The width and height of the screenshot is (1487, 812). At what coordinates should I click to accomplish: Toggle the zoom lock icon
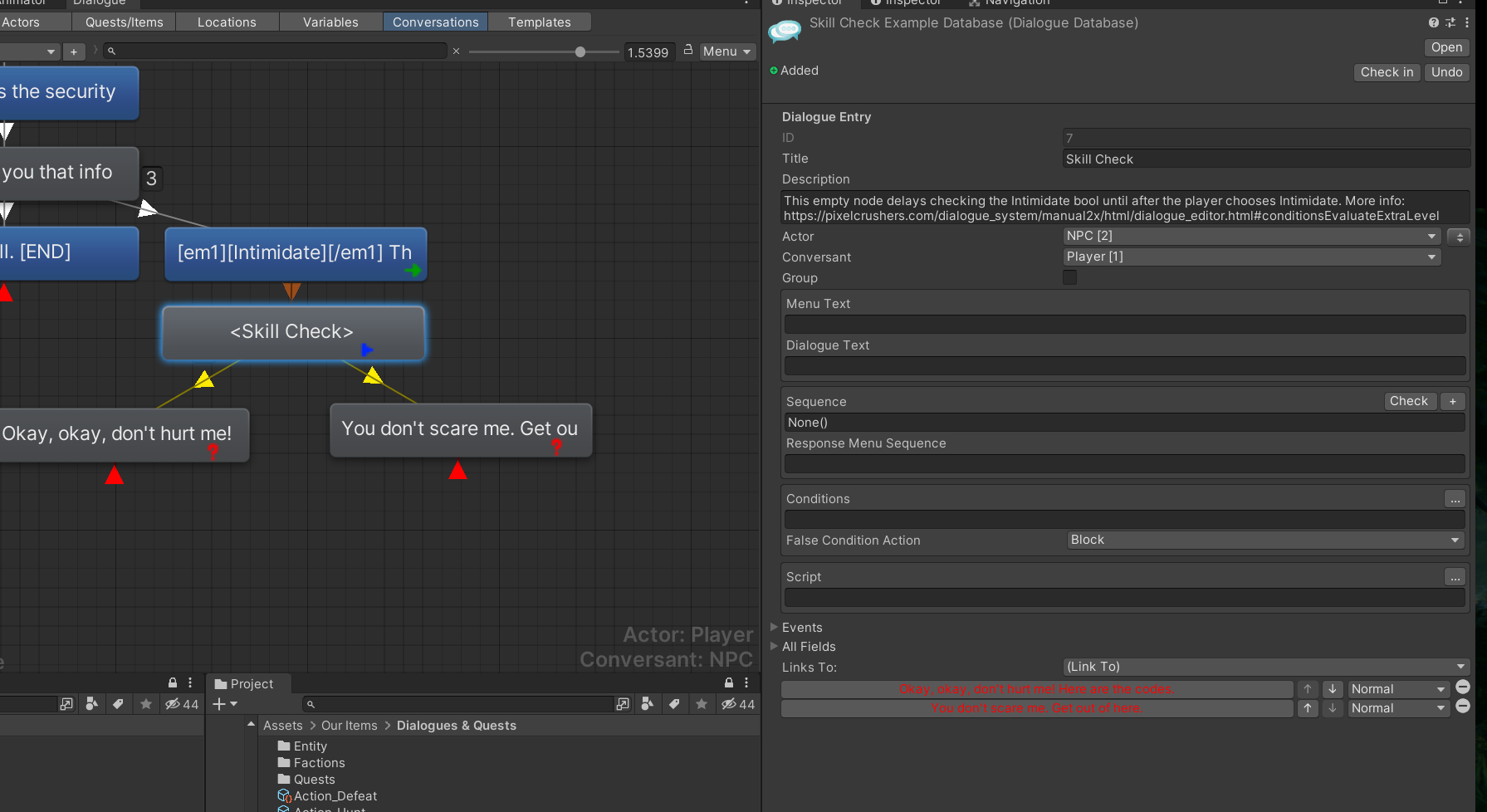pos(688,51)
